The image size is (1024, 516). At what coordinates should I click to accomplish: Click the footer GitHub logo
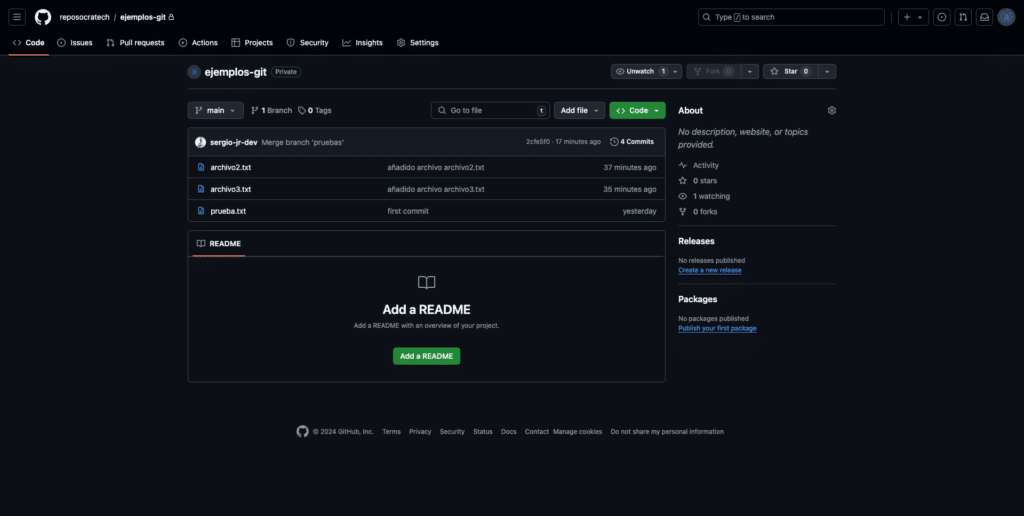(x=302, y=431)
